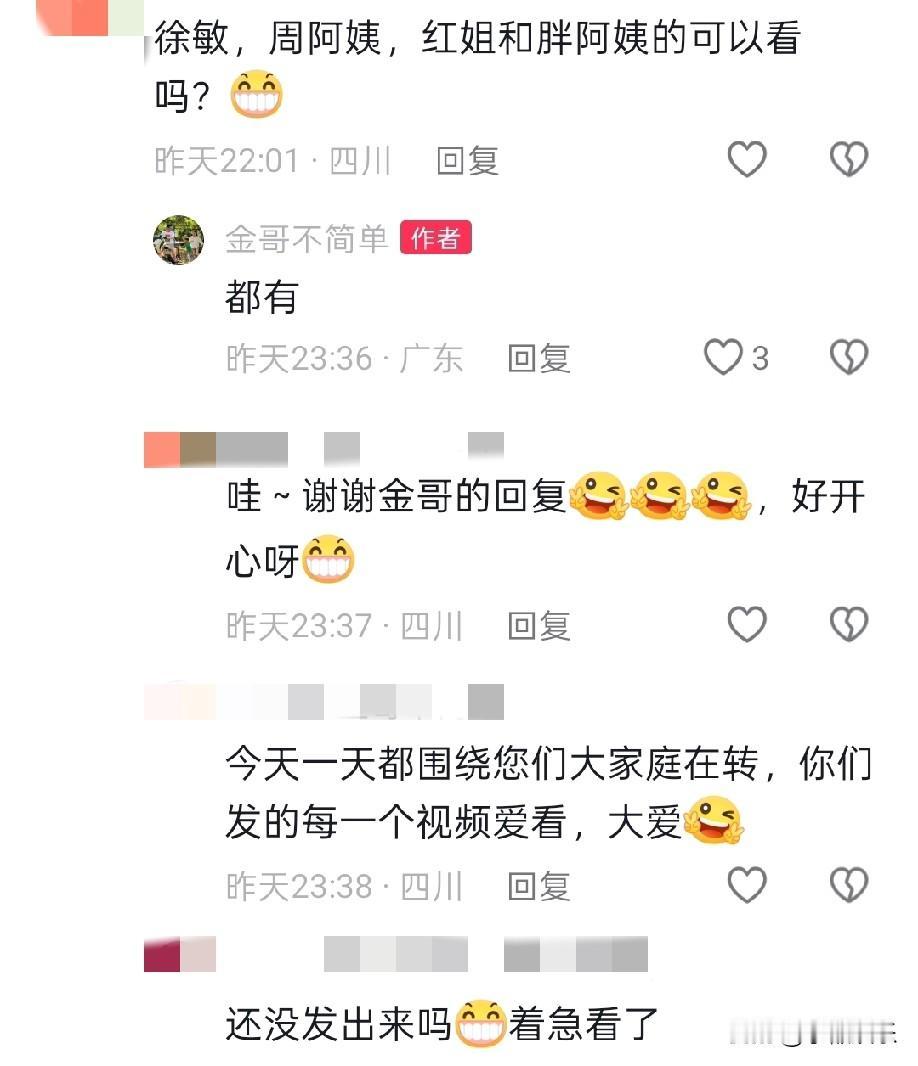Open 金哥不简单 profile picture

(x=178, y=239)
